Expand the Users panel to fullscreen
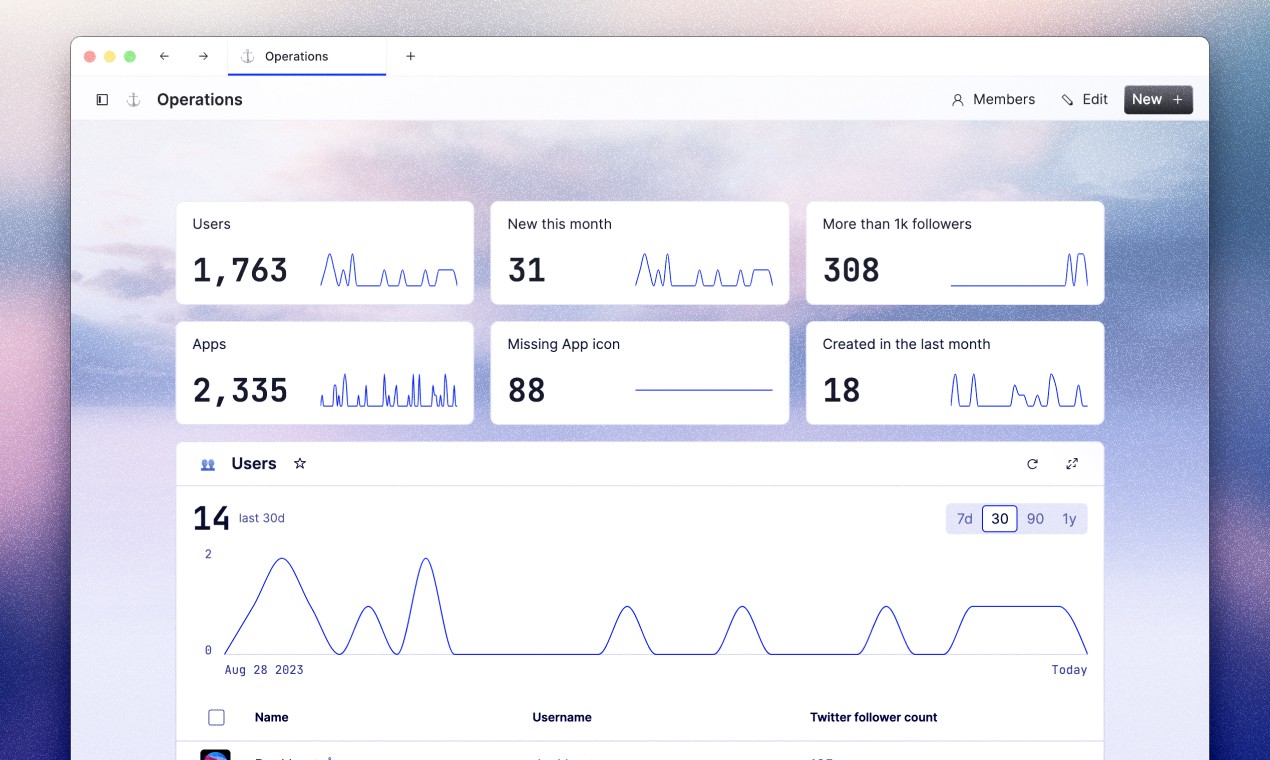 point(1072,464)
